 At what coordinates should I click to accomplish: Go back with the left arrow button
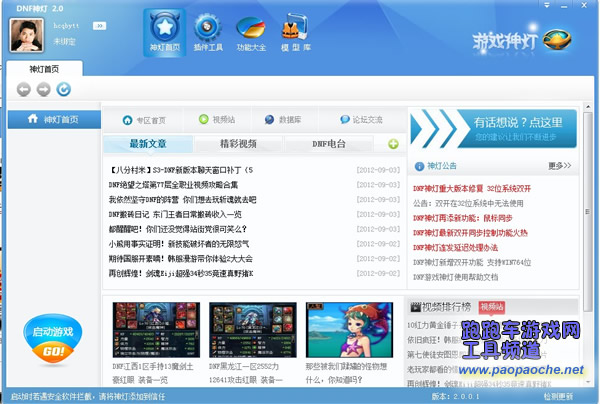(24, 90)
